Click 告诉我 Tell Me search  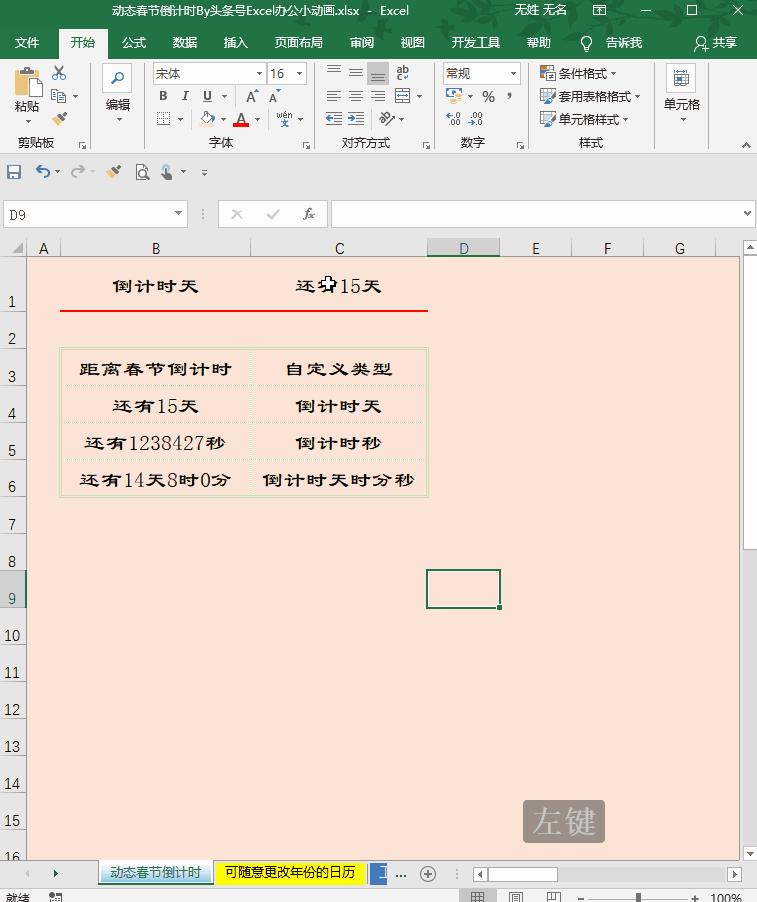click(x=611, y=43)
